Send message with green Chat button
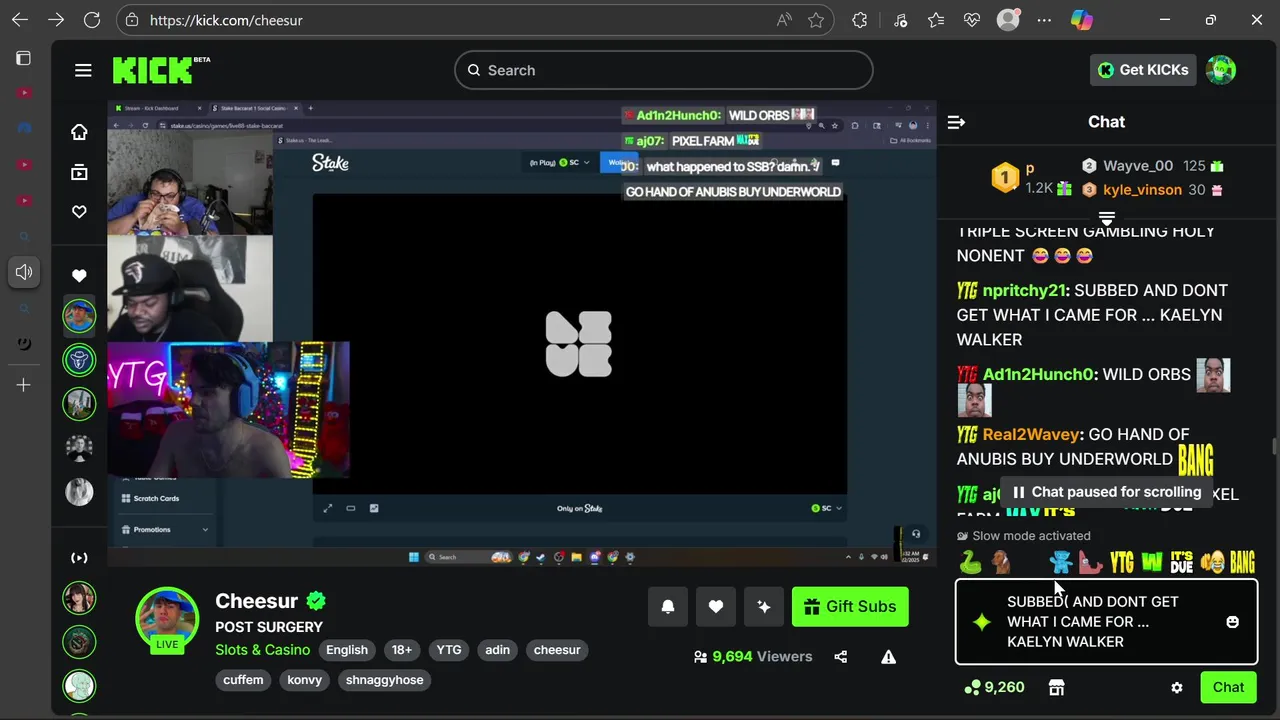The width and height of the screenshot is (1280, 720). tap(1228, 687)
